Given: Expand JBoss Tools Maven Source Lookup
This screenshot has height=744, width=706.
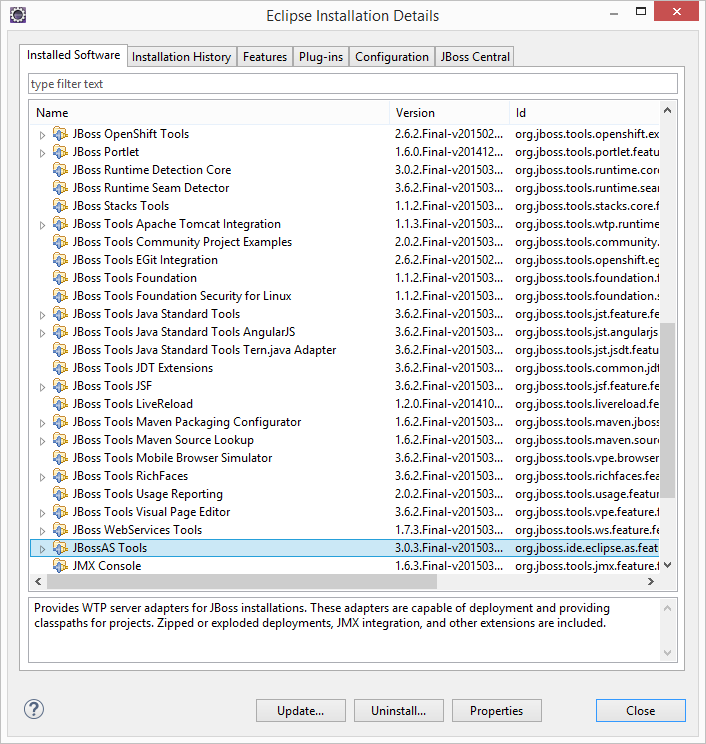Looking at the screenshot, I should (x=42, y=442).
